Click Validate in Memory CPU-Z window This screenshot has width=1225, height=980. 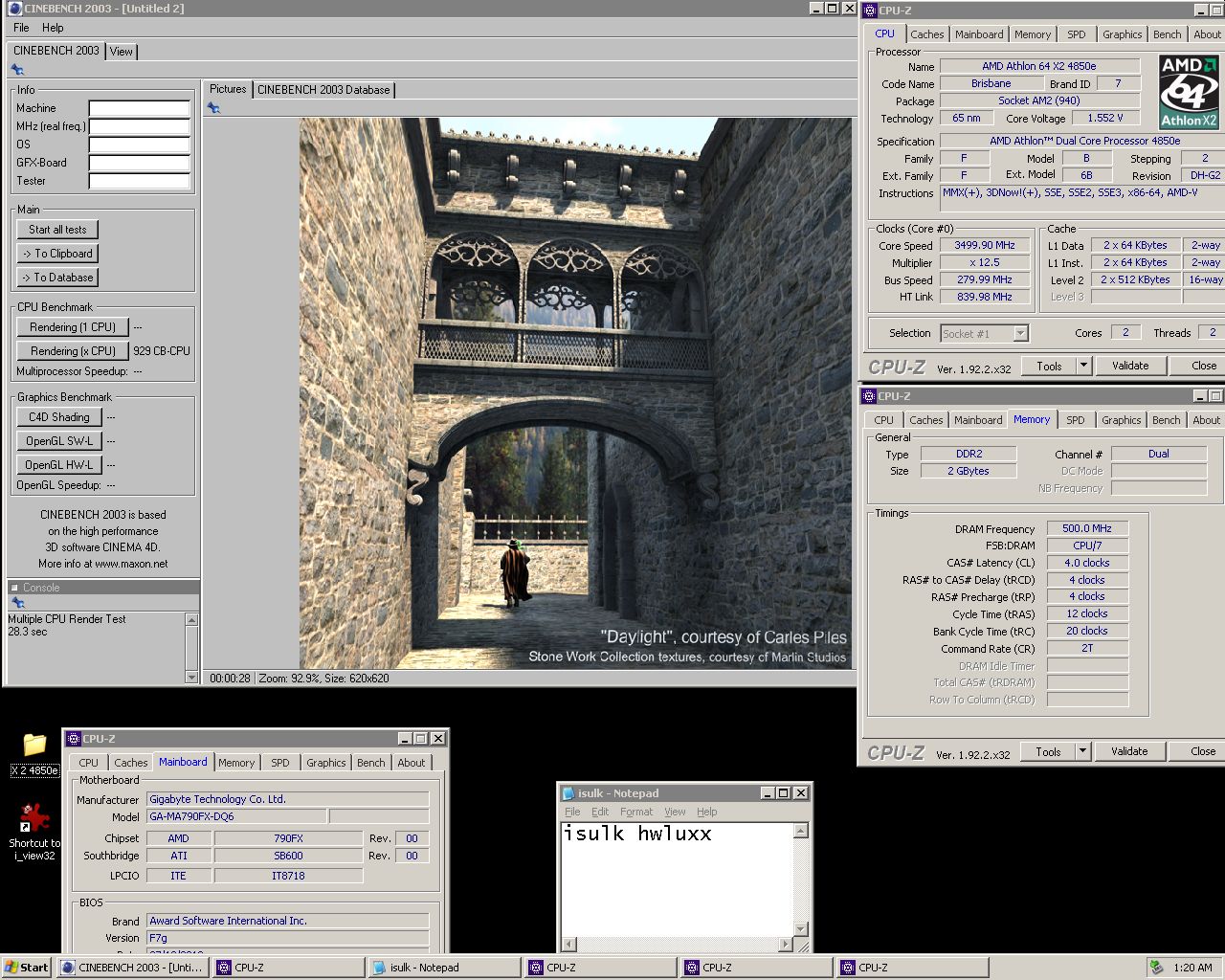click(1129, 751)
